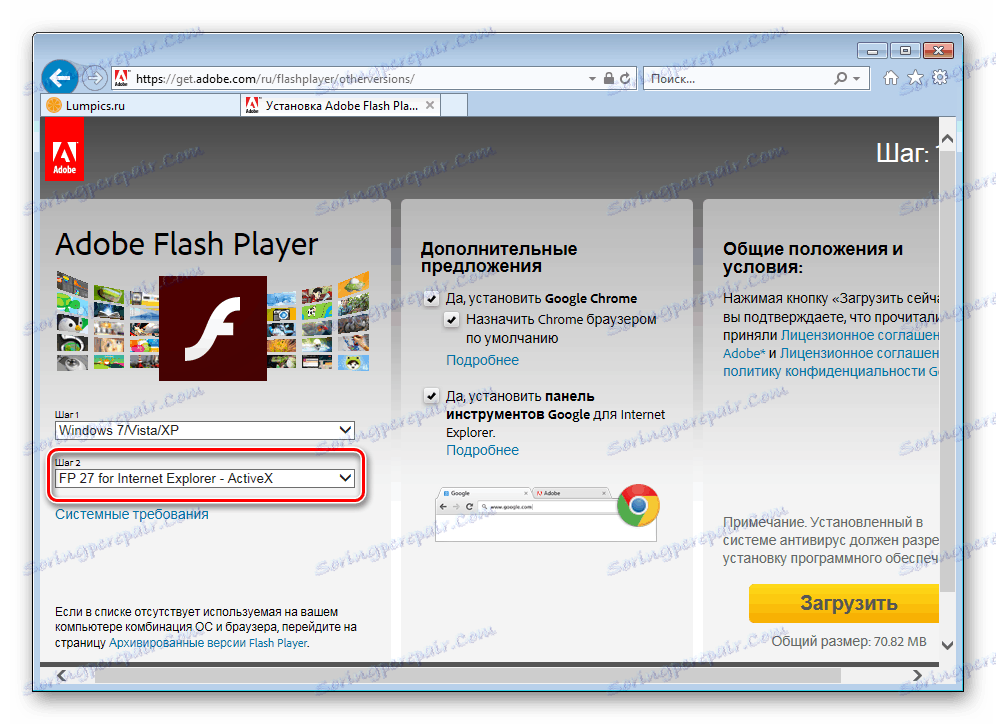
Task: Click the vertical scrollbar up arrow
Action: click(x=947, y=138)
